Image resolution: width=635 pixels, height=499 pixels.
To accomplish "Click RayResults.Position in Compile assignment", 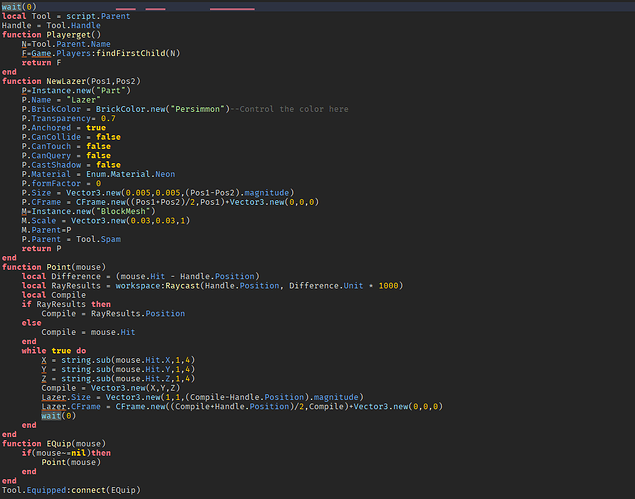I will (138, 314).
